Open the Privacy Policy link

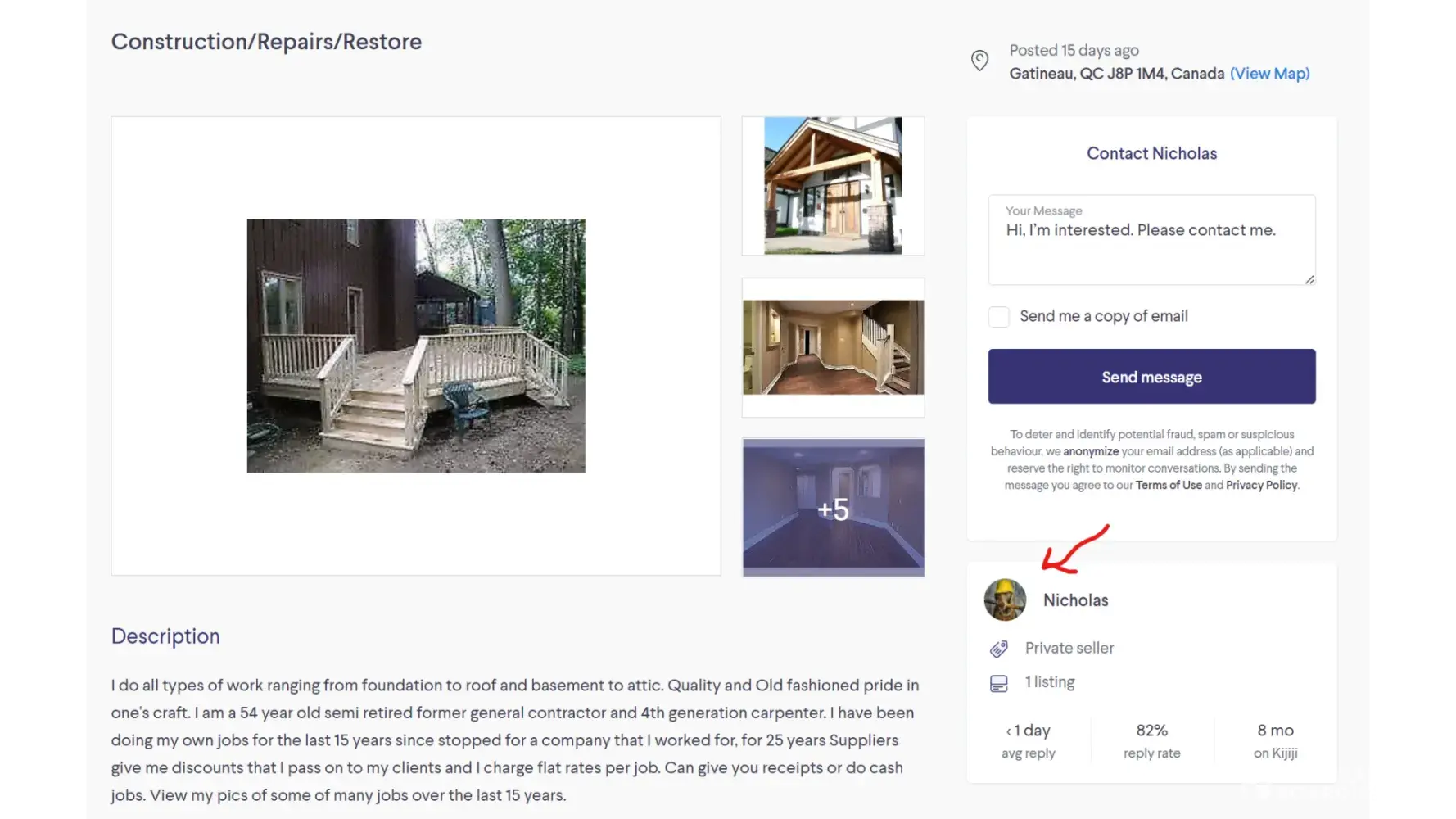(x=1261, y=486)
